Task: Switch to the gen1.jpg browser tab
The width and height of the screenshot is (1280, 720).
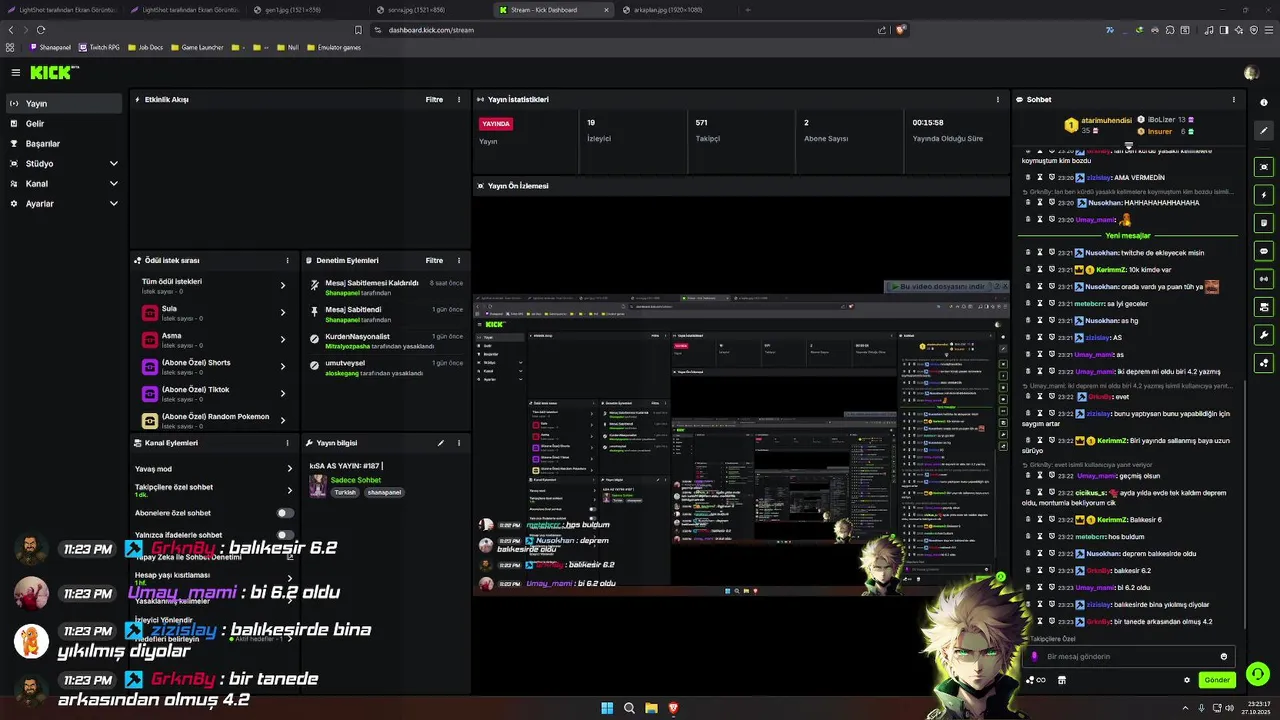Action: [x=305, y=10]
